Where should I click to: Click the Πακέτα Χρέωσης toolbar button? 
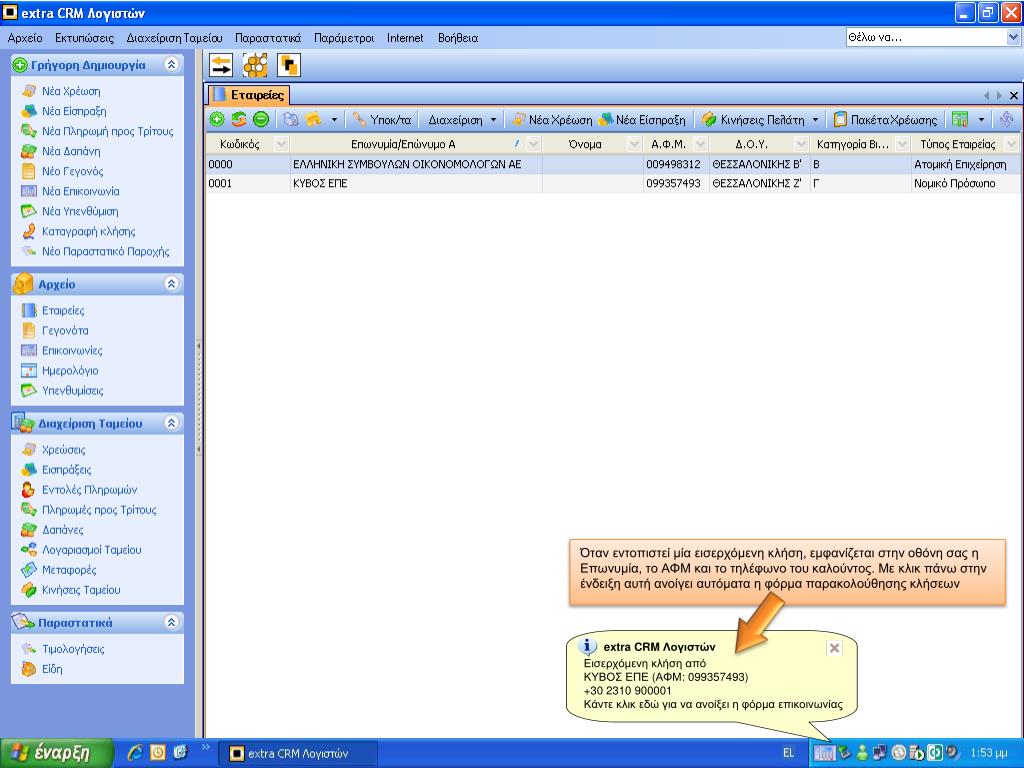886,120
